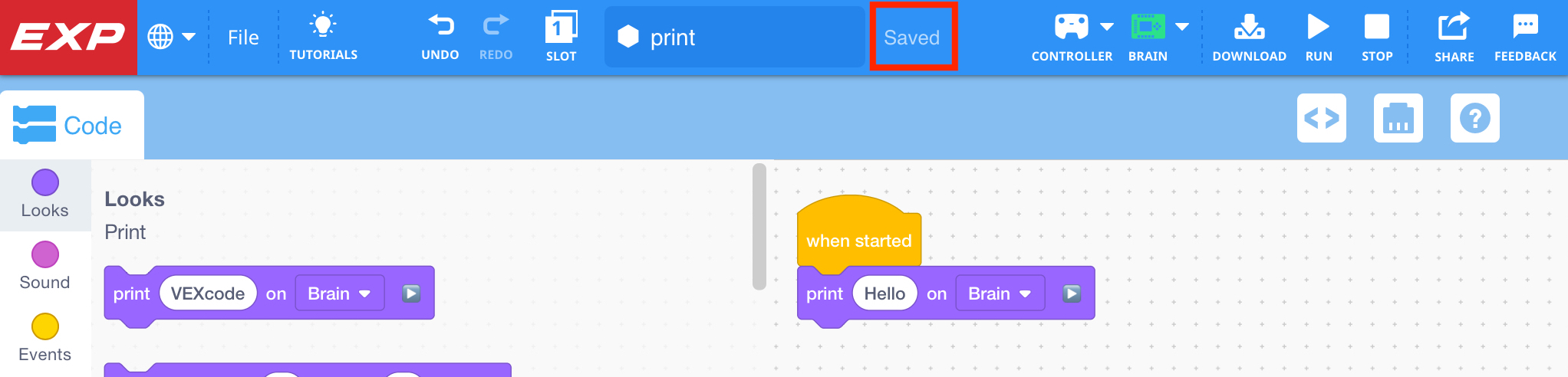Viewport: 1568px width, 377px height.
Task: Show the code viewer panel
Action: (1322, 118)
